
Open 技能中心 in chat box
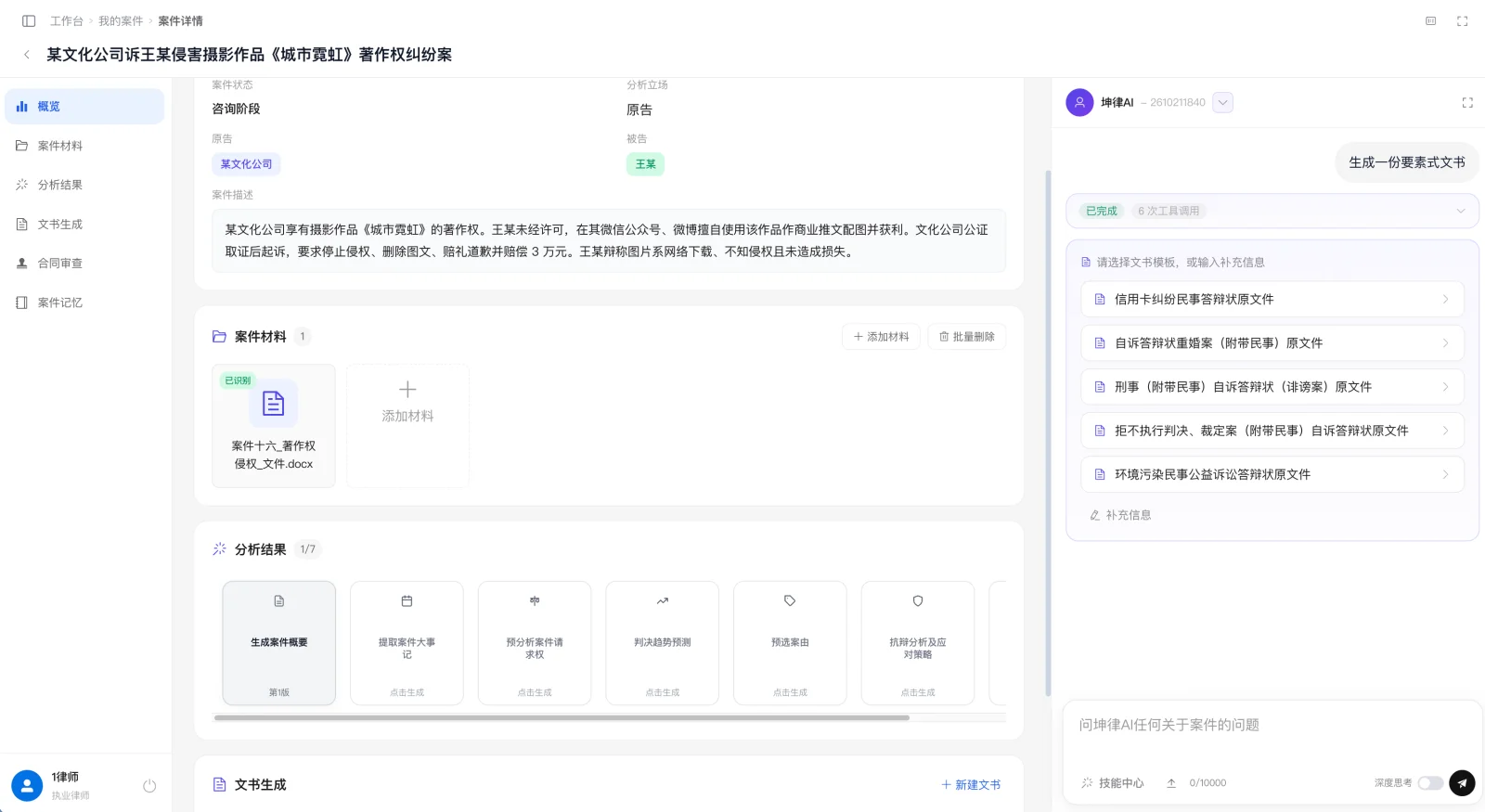(1113, 783)
